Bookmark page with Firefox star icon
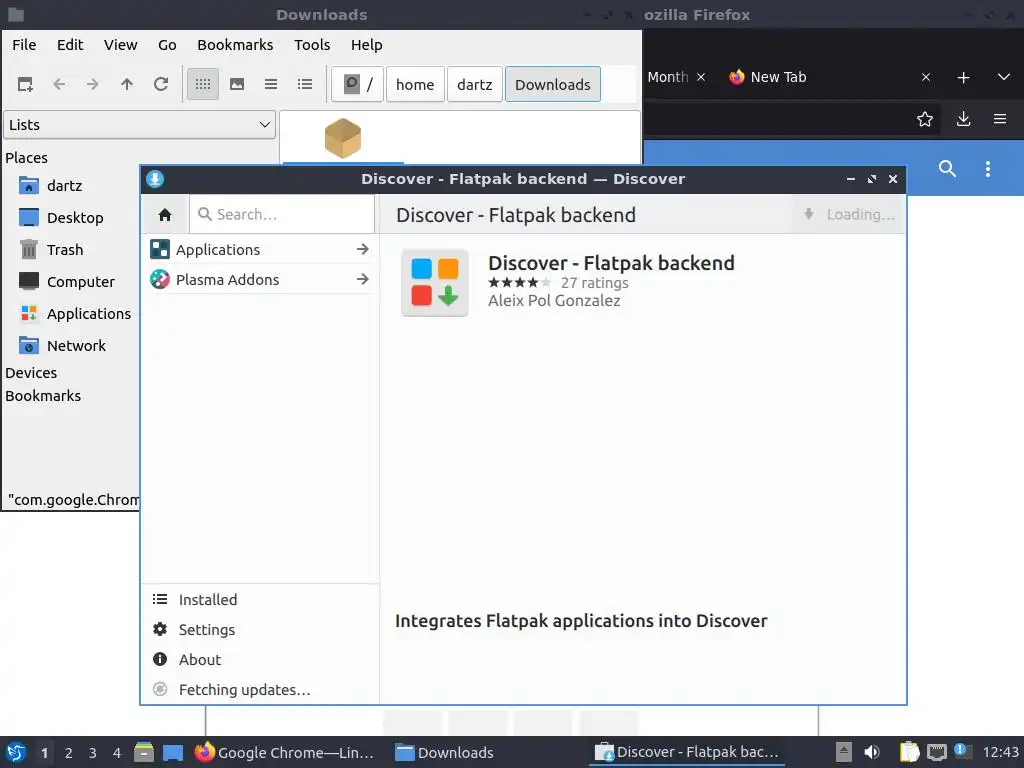This screenshot has height=768, width=1024. click(925, 119)
